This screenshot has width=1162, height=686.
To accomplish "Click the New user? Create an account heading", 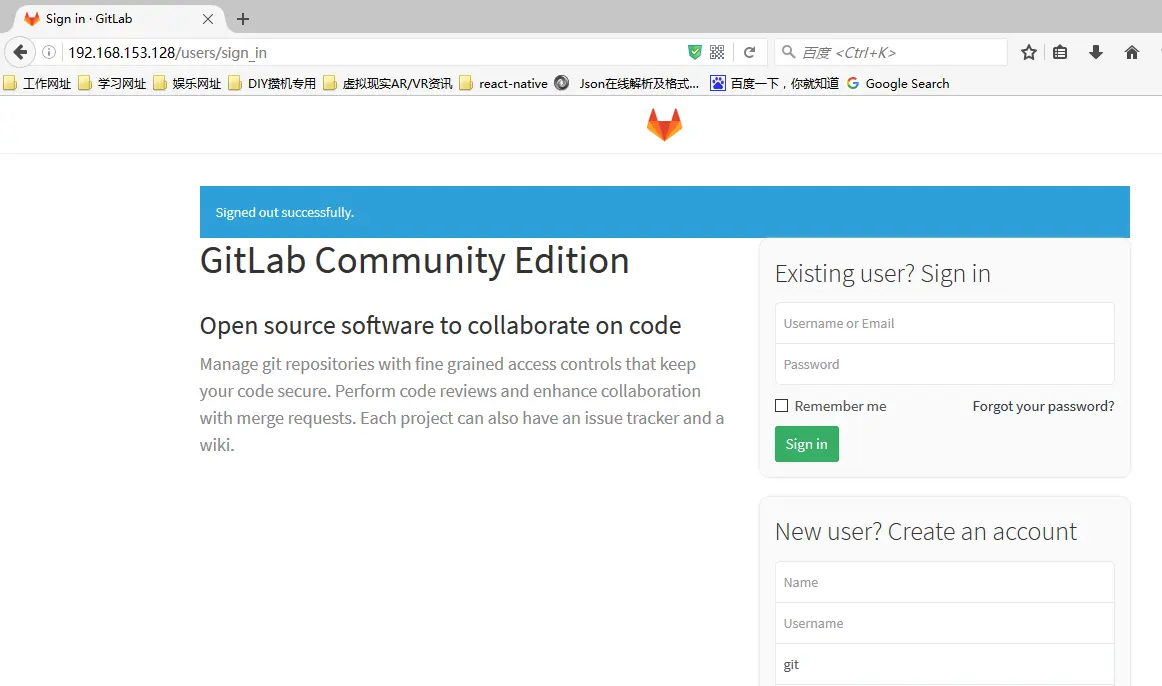I will pyautogui.click(x=926, y=532).
